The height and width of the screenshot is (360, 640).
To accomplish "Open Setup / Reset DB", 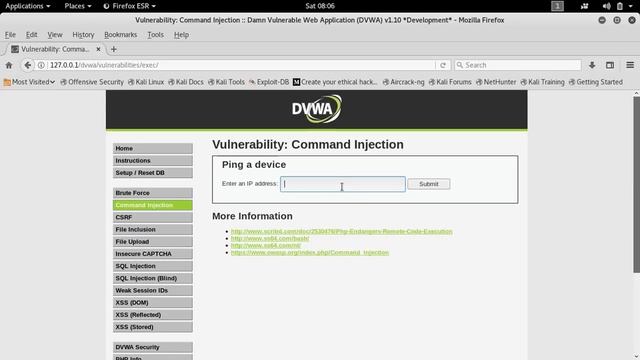I will 153,173.
